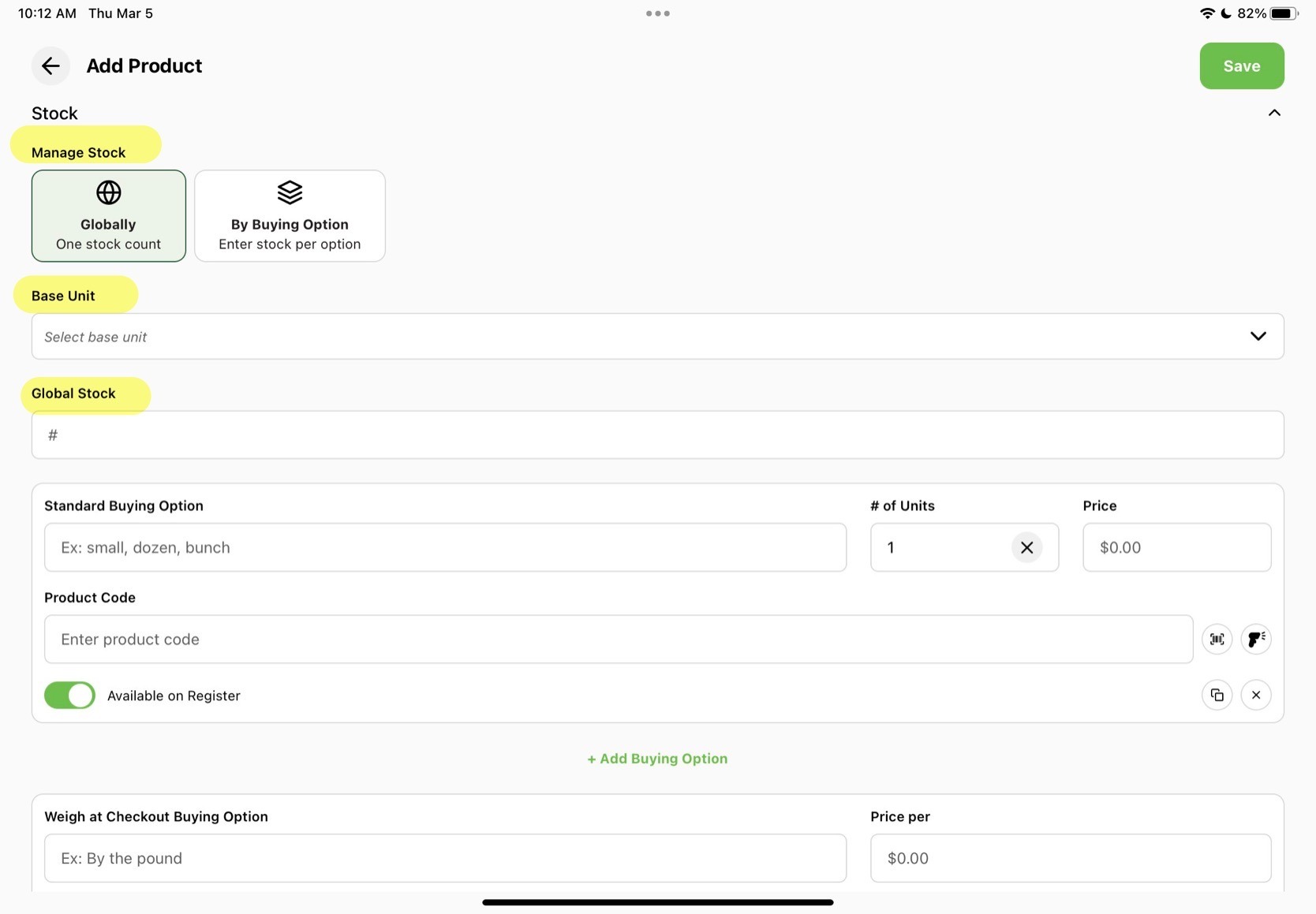The height and width of the screenshot is (914, 1316).
Task: Tap the battery status icon
Action: (1283, 13)
